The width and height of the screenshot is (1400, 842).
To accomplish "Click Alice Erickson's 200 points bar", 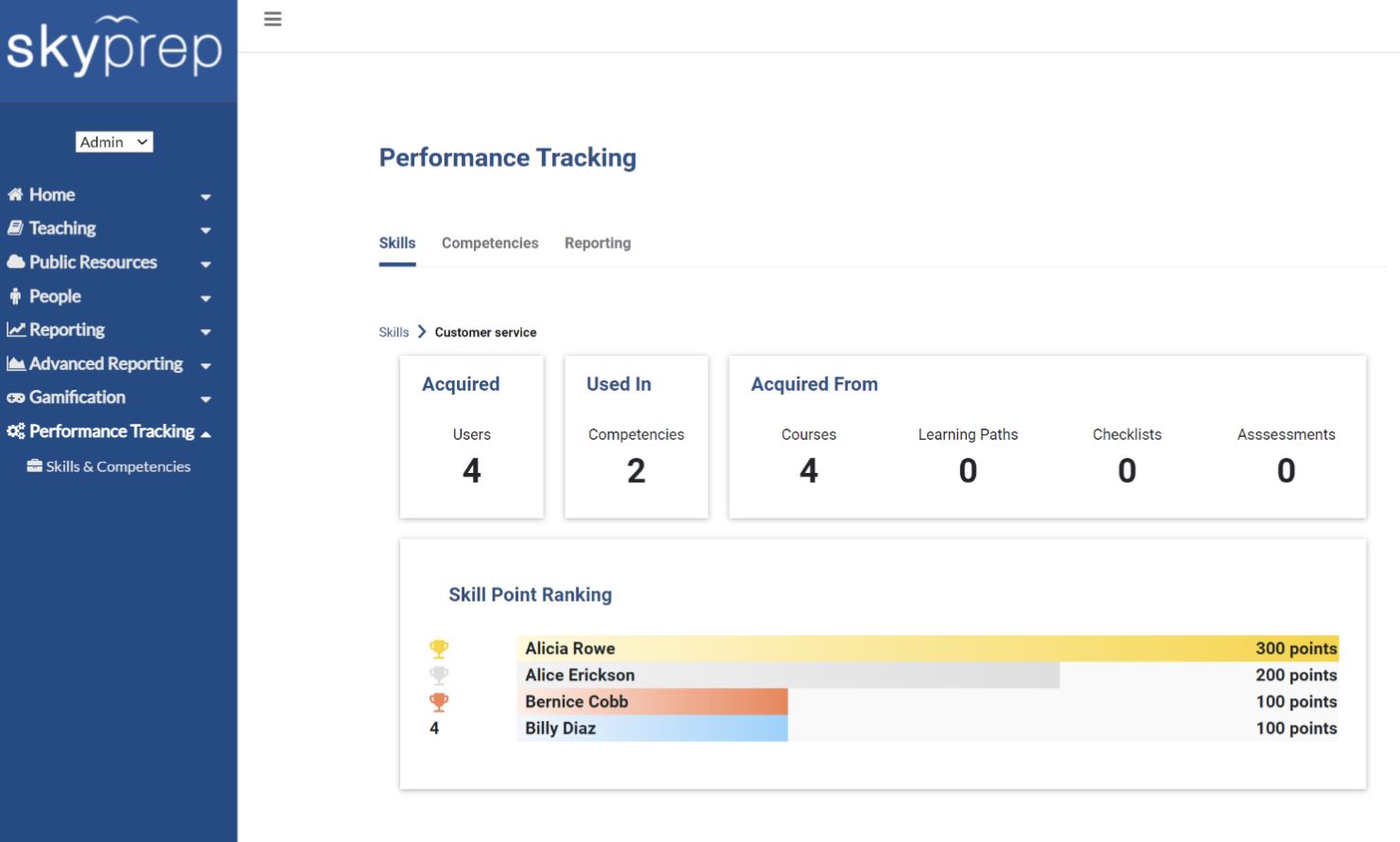I will pyautogui.click(x=789, y=675).
